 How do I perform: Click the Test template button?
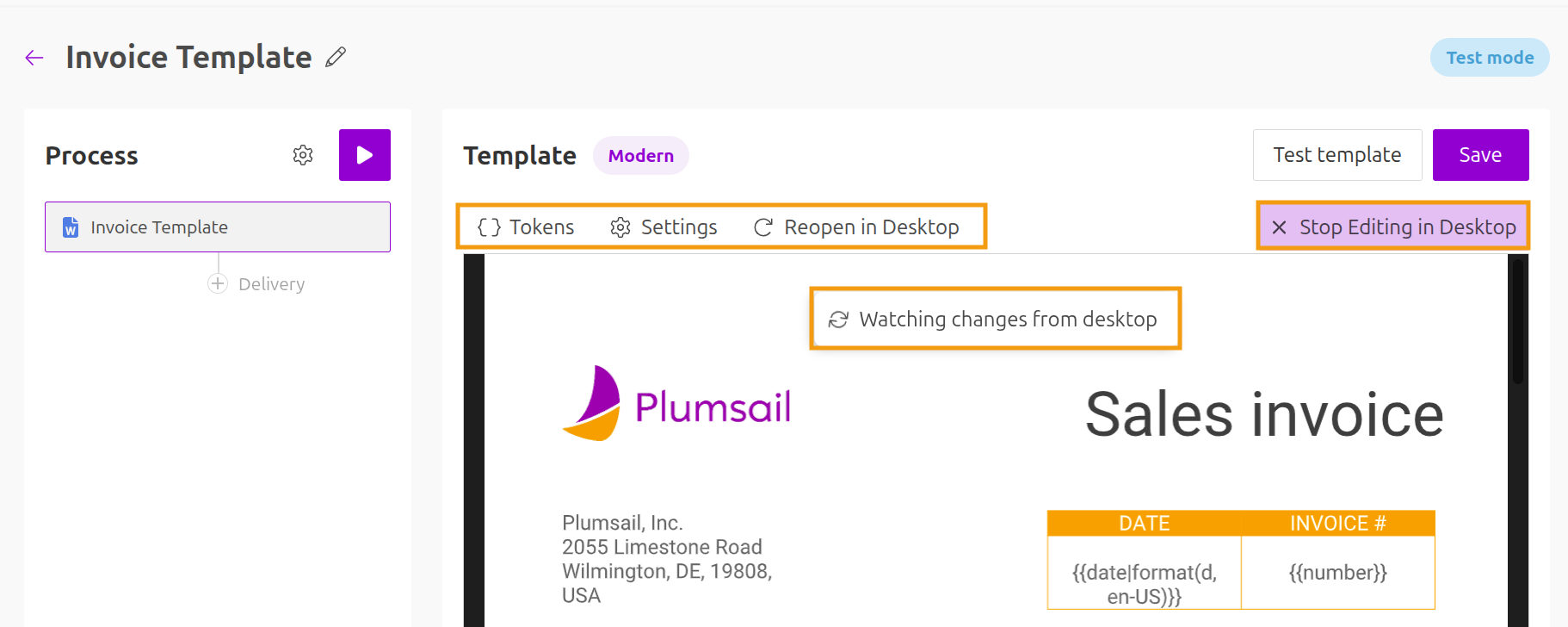(x=1337, y=155)
